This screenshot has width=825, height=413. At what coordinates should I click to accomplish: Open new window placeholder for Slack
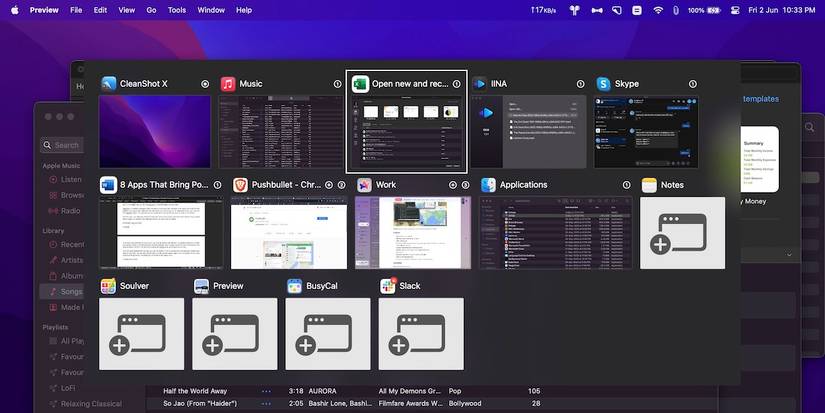point(421,334)
